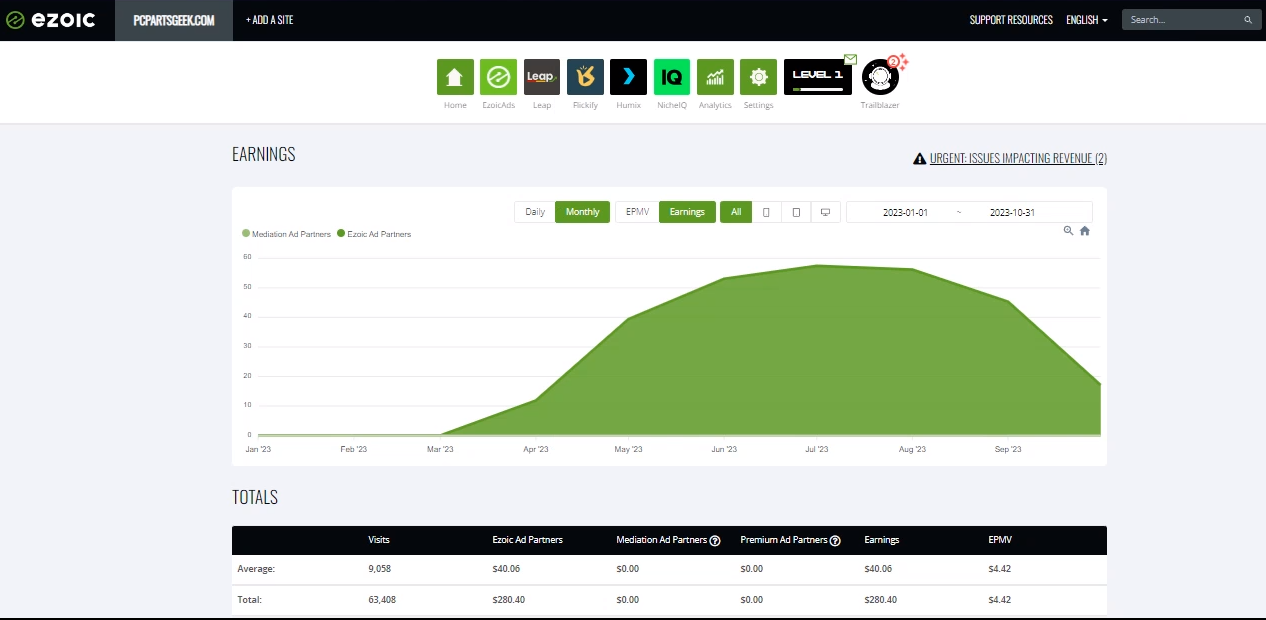1266x620 pixels.
Task: Go to the Analytics icon
Action: point(715,77)
